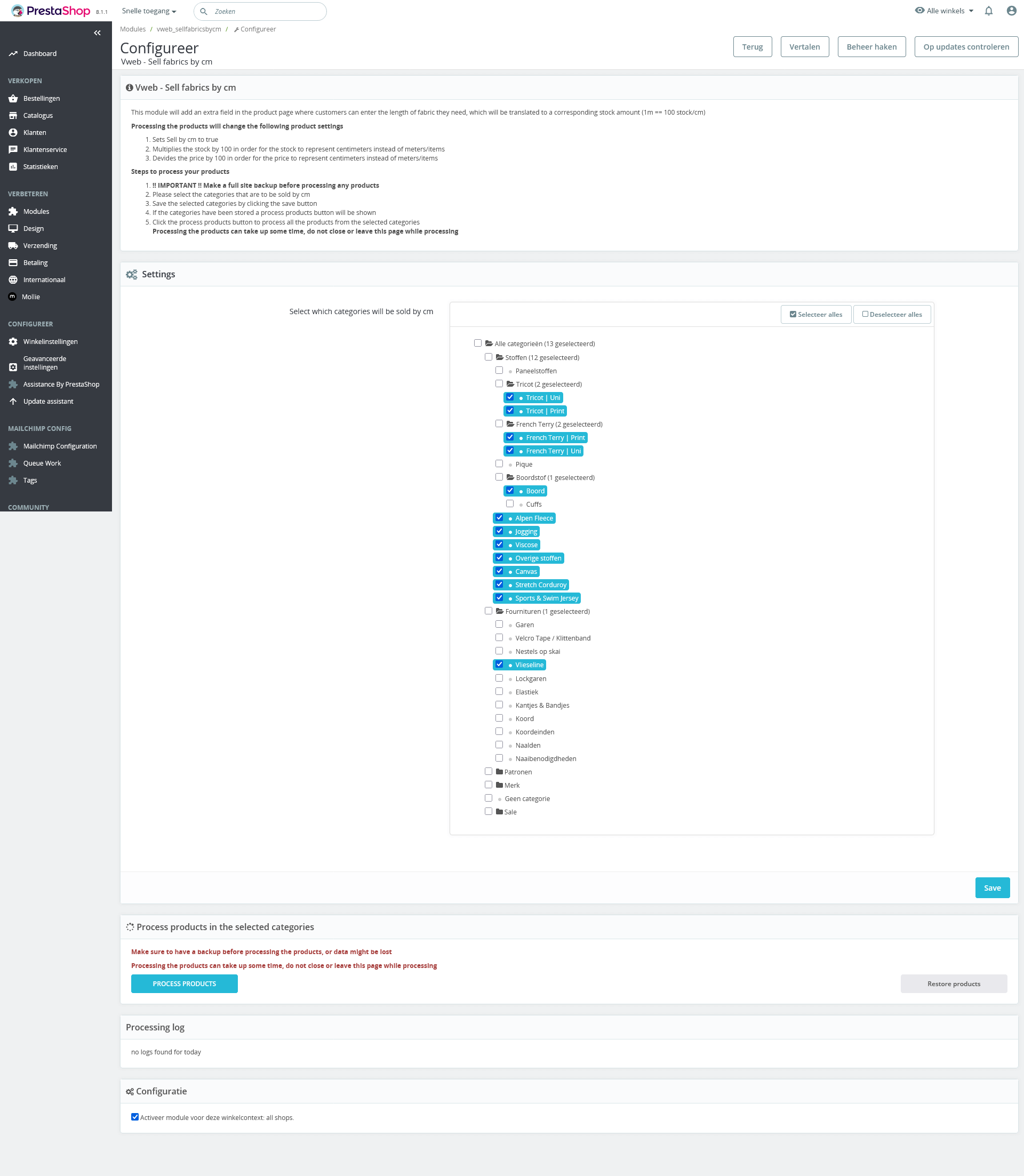
Task: Expand the Patronen category folder
Action: click(x=499, y=771)
